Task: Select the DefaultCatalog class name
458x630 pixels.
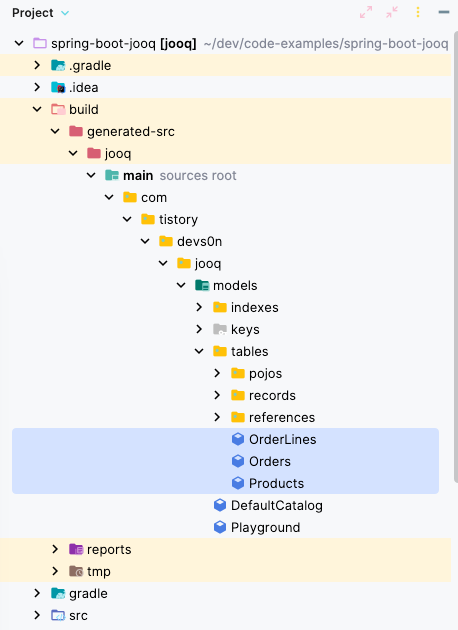Action: [x=277, y=505]
